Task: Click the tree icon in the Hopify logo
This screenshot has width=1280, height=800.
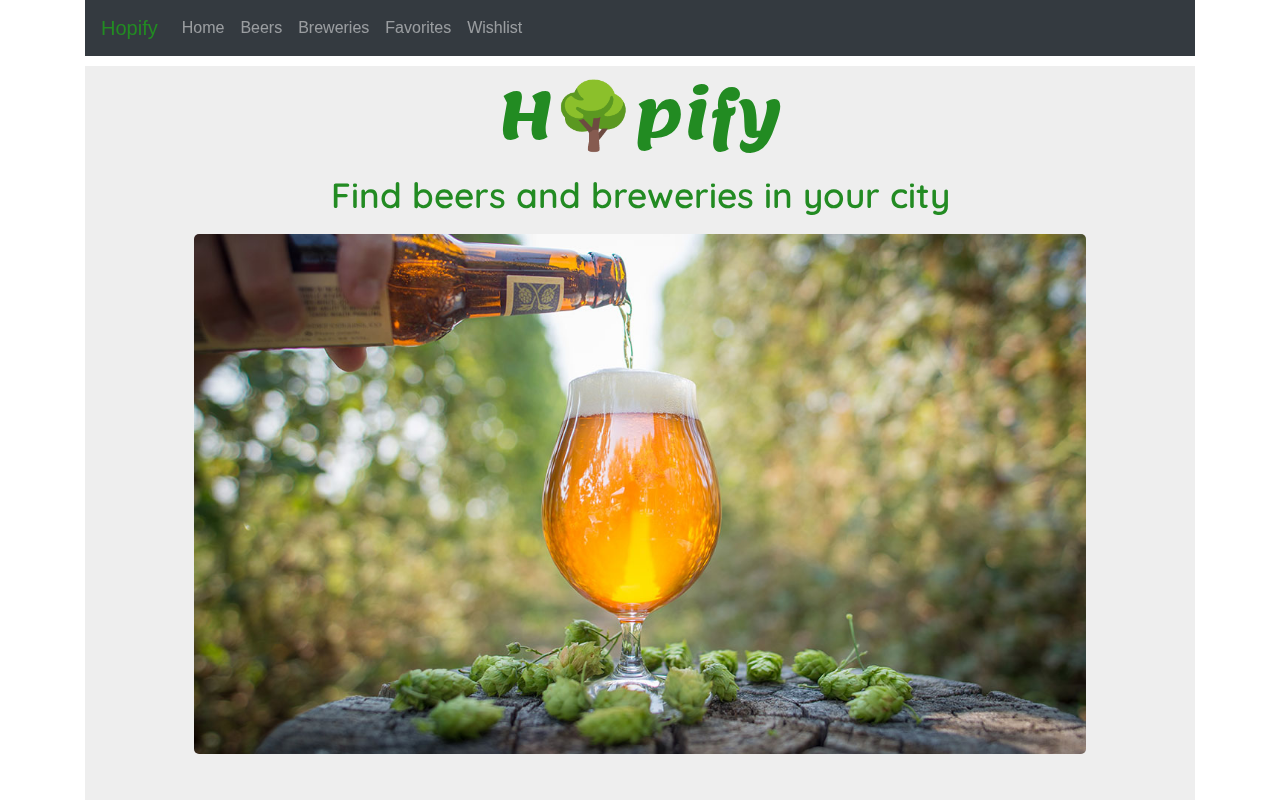Action: pyautogui.click(x=593, y=115)
